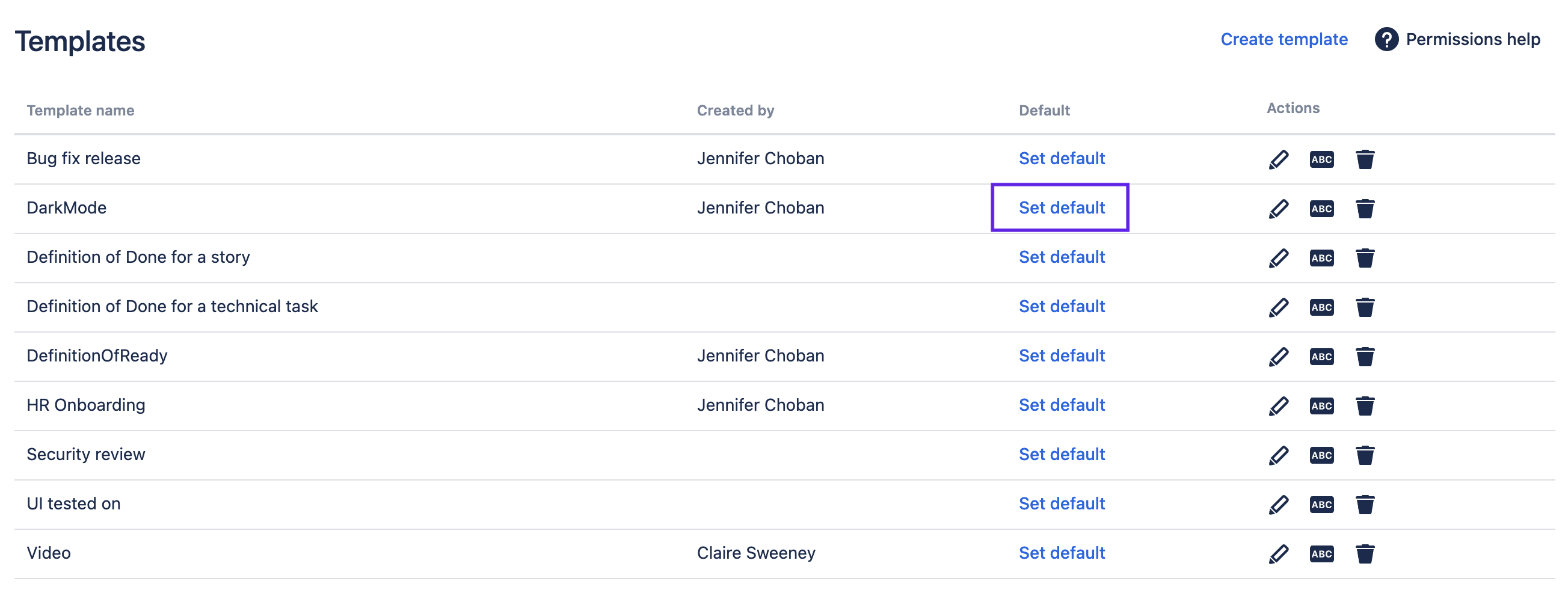Click ABC rename icon for UI tested on
1568x590 pixels.
tap(1321, 505)
